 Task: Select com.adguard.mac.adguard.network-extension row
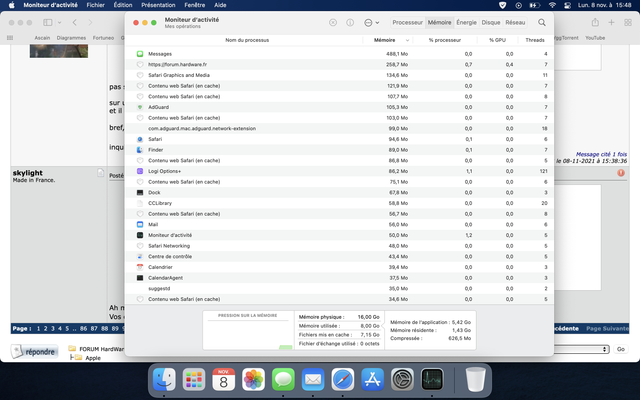[339, 129]
